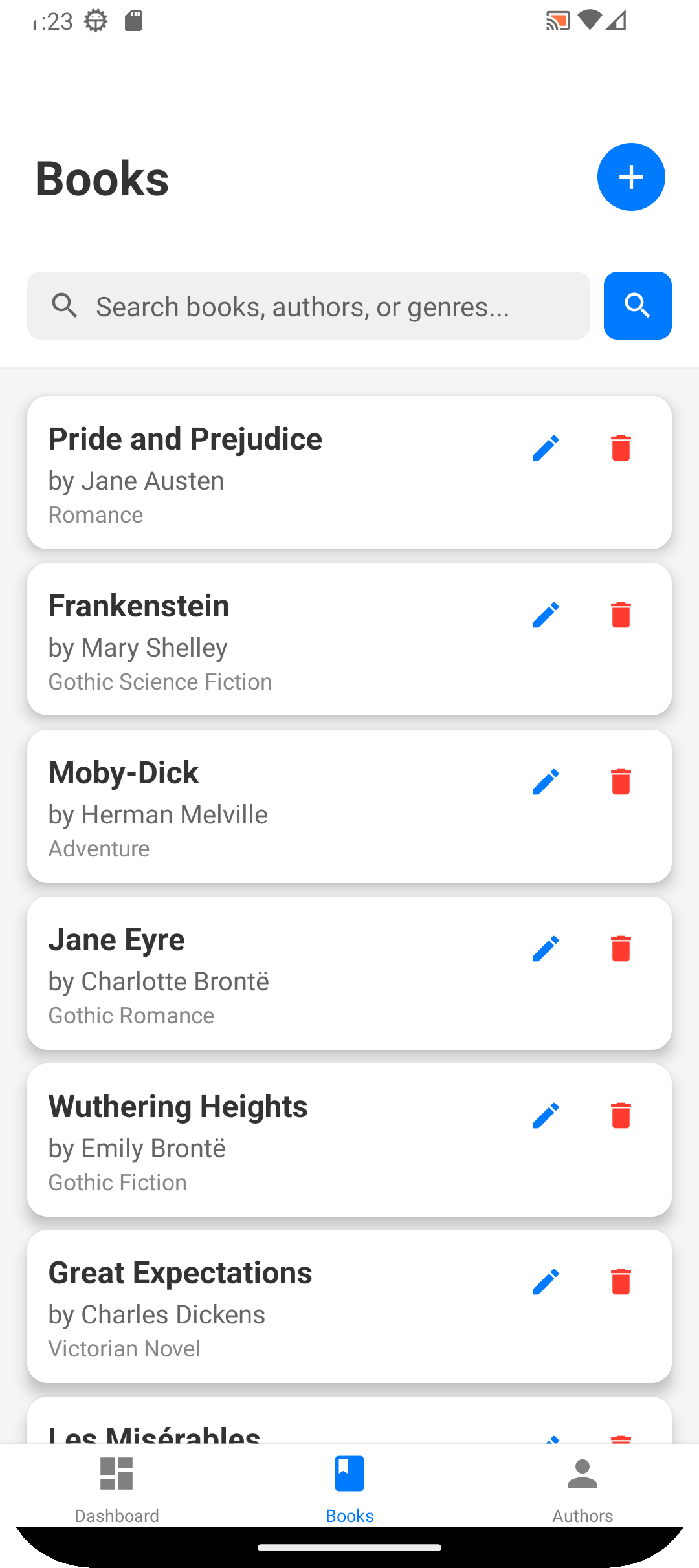
Task: Edit the Jane Eyre entry
Action: pyautogui.click(x=546, y=948)
